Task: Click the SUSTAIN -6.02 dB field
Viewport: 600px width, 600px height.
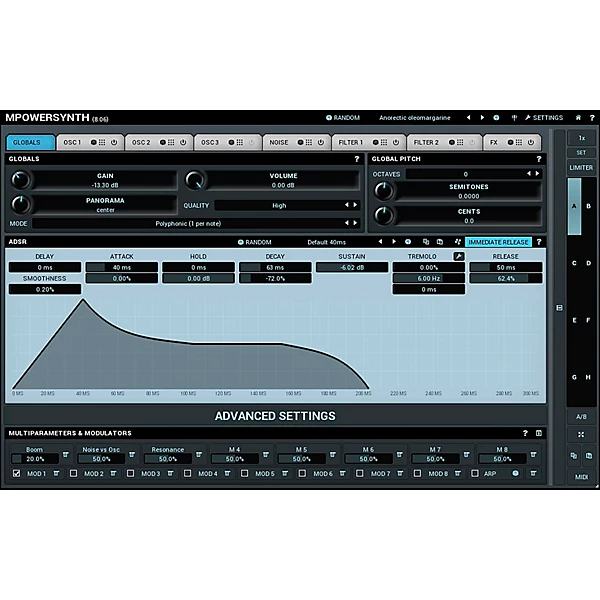Action: point(352,267)
